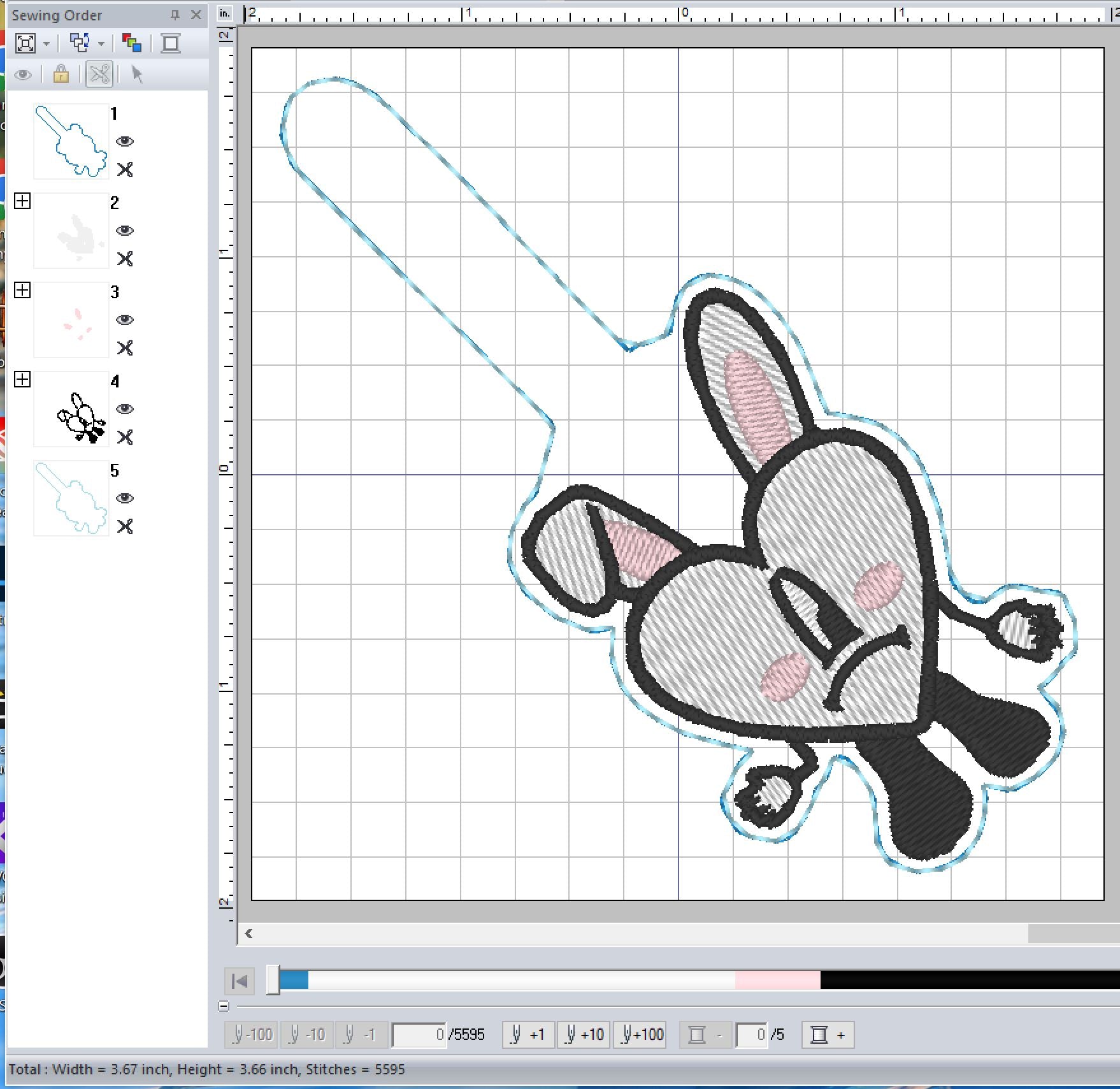Click scissors icon for sewing step 1
This screenshot has width=1120, height=1089.
coord(125,169)
